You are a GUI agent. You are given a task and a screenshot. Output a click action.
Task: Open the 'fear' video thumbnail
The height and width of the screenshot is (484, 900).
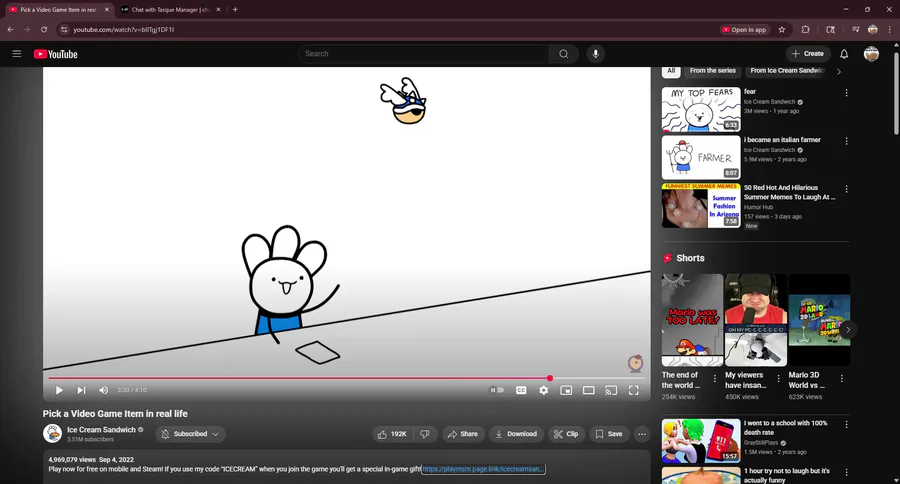click(701, 109)
